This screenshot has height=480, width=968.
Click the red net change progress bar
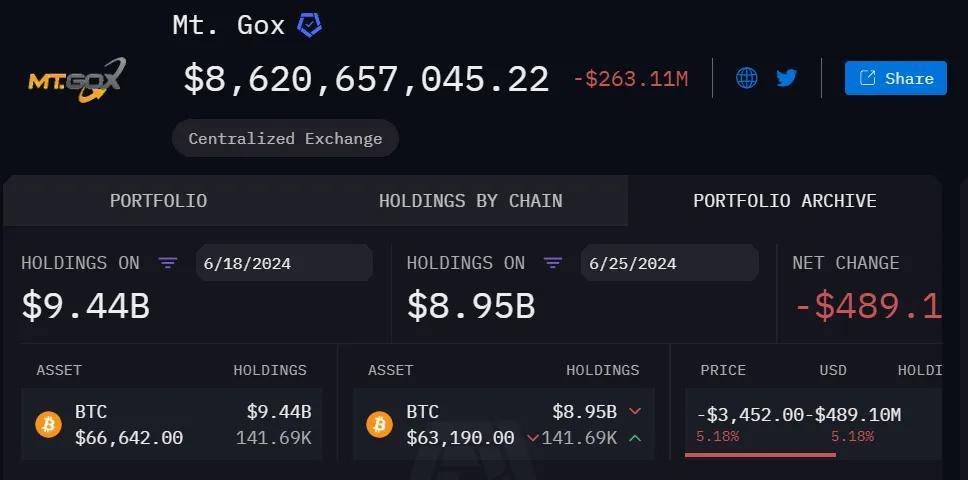(760, 454)
